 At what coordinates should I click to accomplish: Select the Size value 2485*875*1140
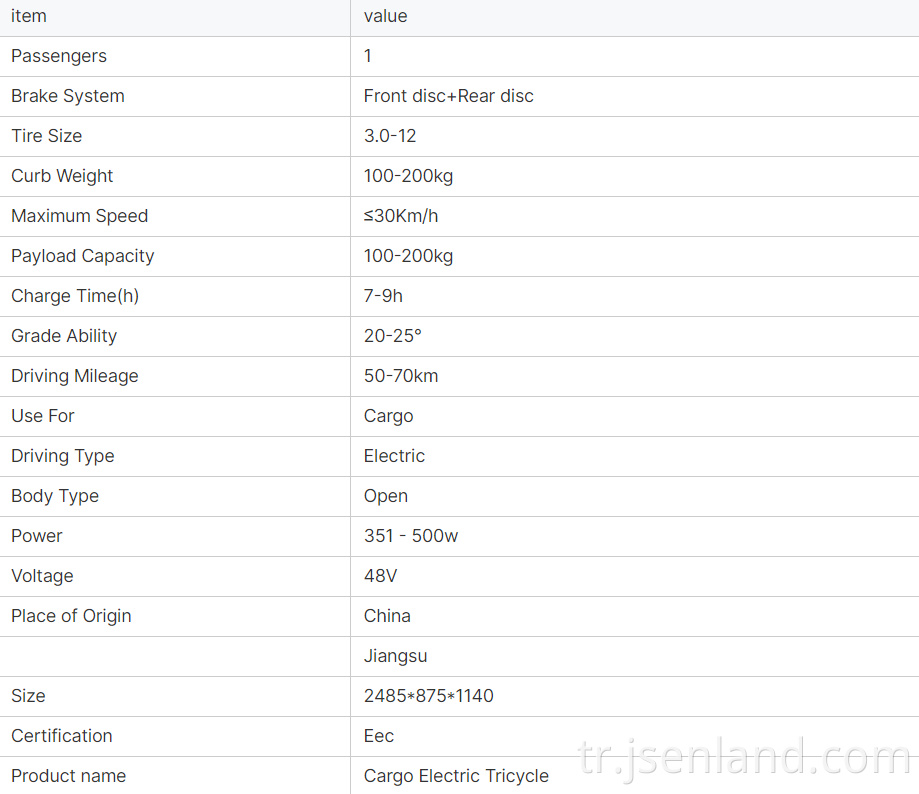coord(428,696)
